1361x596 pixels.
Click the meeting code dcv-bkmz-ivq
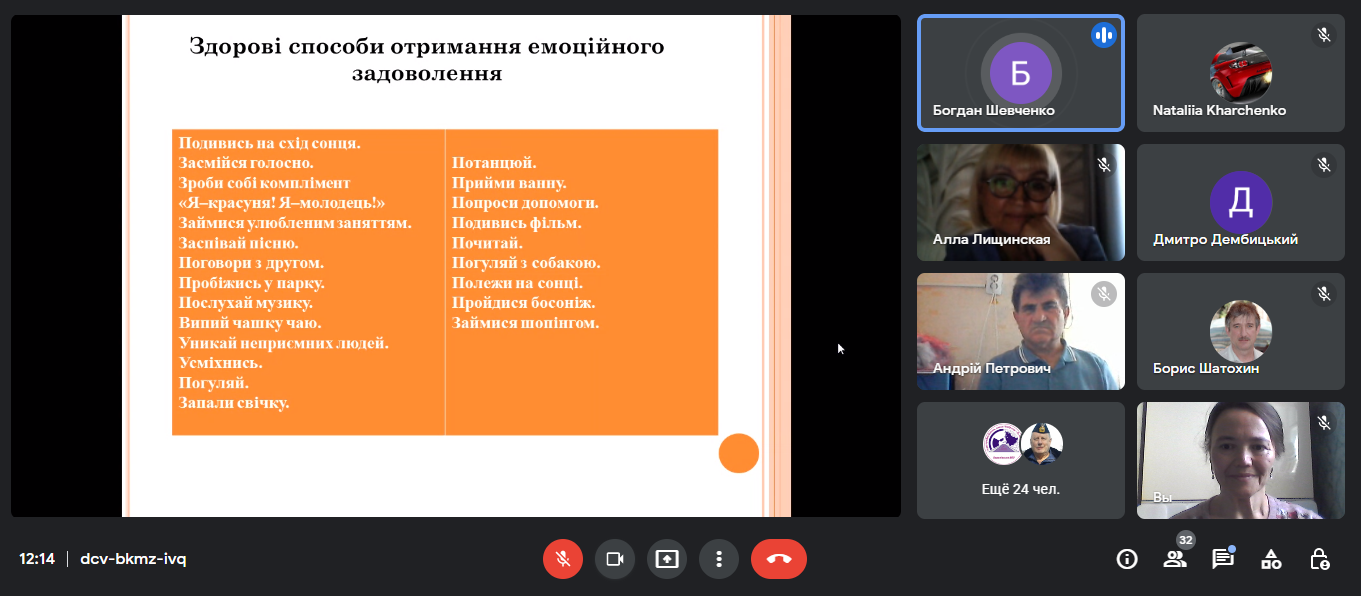(x=133, y=559)
